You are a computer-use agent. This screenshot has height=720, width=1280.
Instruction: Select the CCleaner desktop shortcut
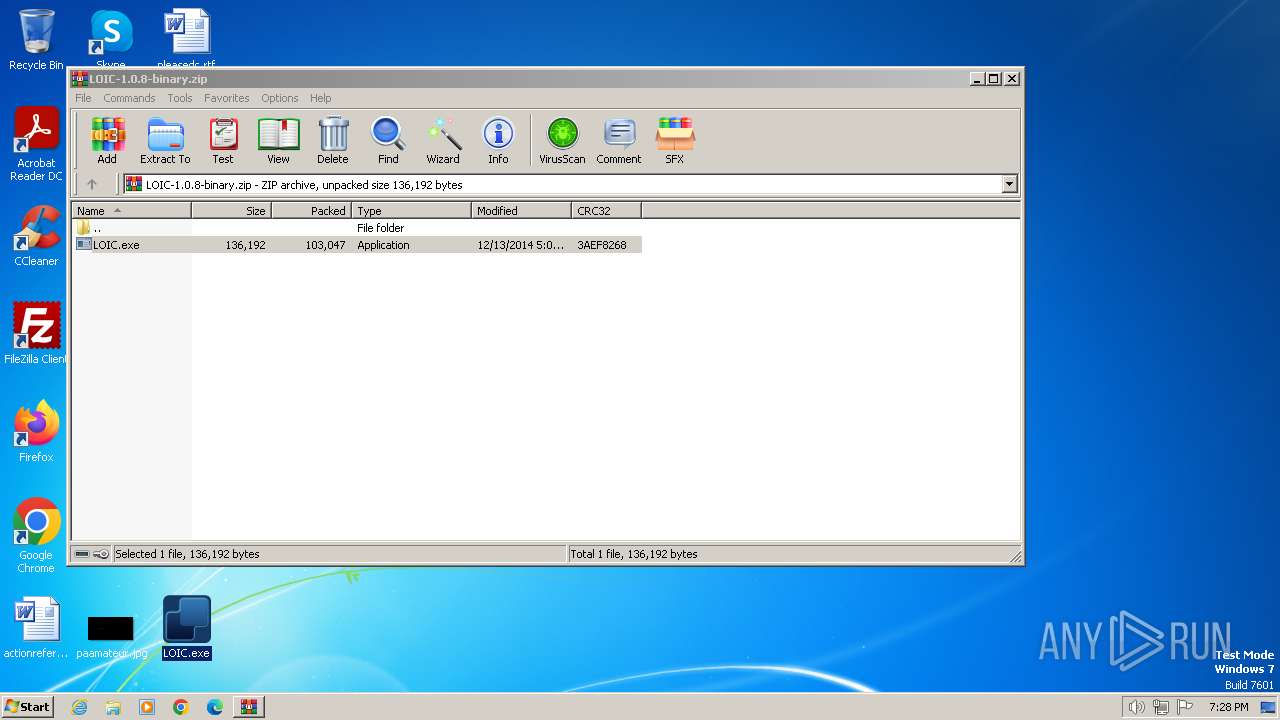tap(36, 235)
